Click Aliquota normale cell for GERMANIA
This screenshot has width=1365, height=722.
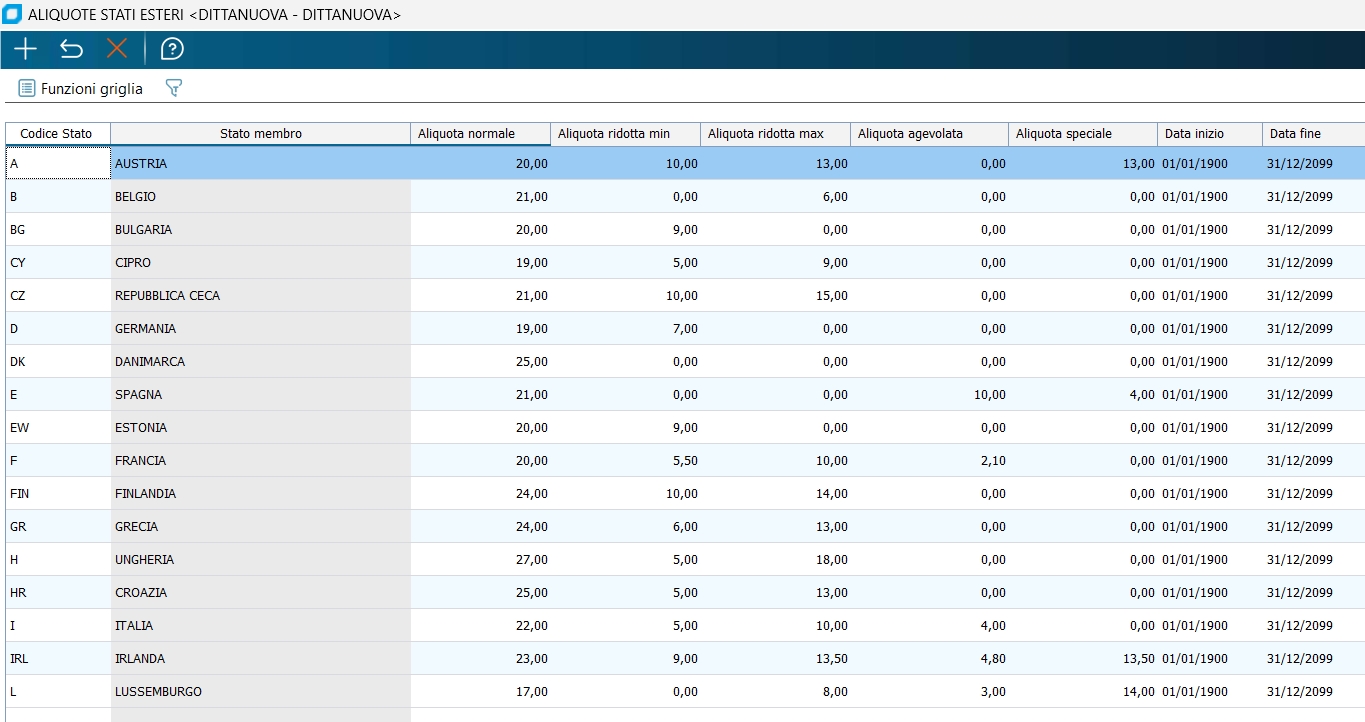point(480,329)
